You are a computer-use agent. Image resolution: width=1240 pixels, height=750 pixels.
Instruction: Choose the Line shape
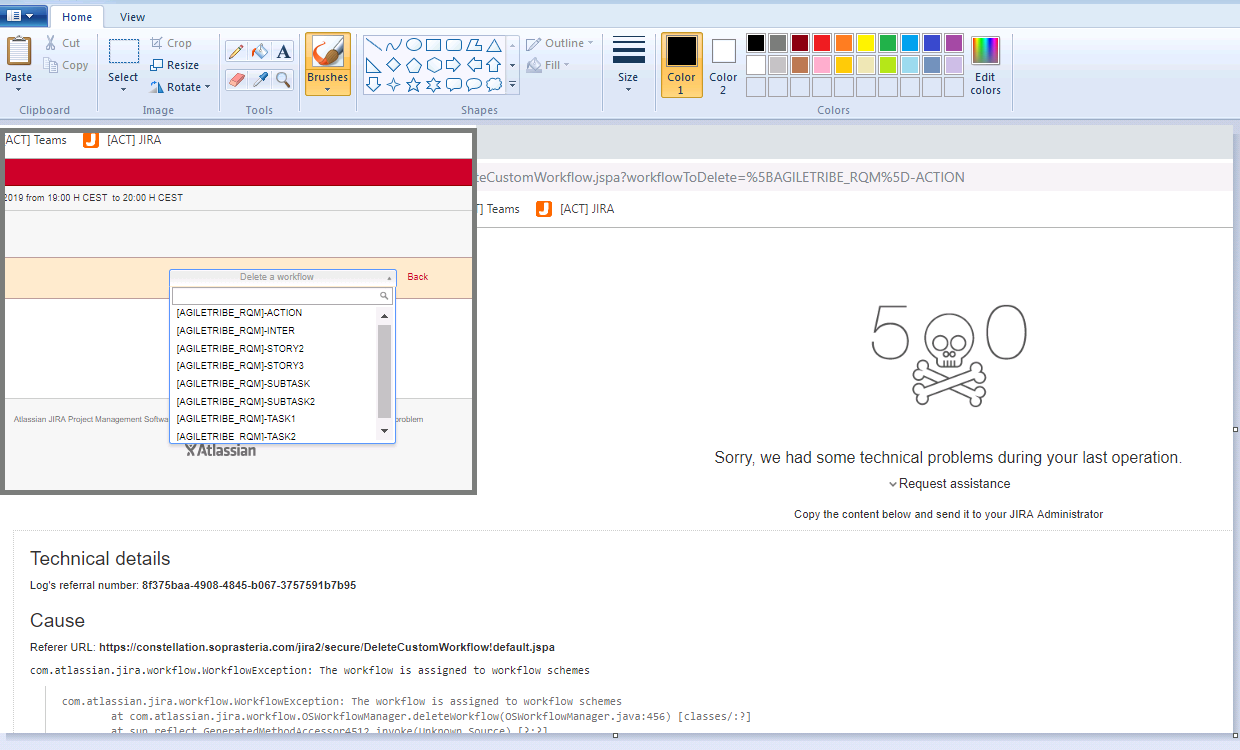pos(373,45)
